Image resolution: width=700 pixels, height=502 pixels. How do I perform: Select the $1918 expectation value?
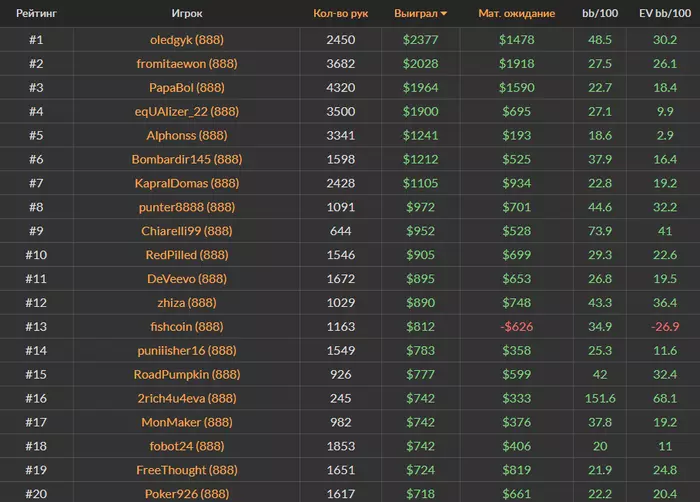click(517, 63)
